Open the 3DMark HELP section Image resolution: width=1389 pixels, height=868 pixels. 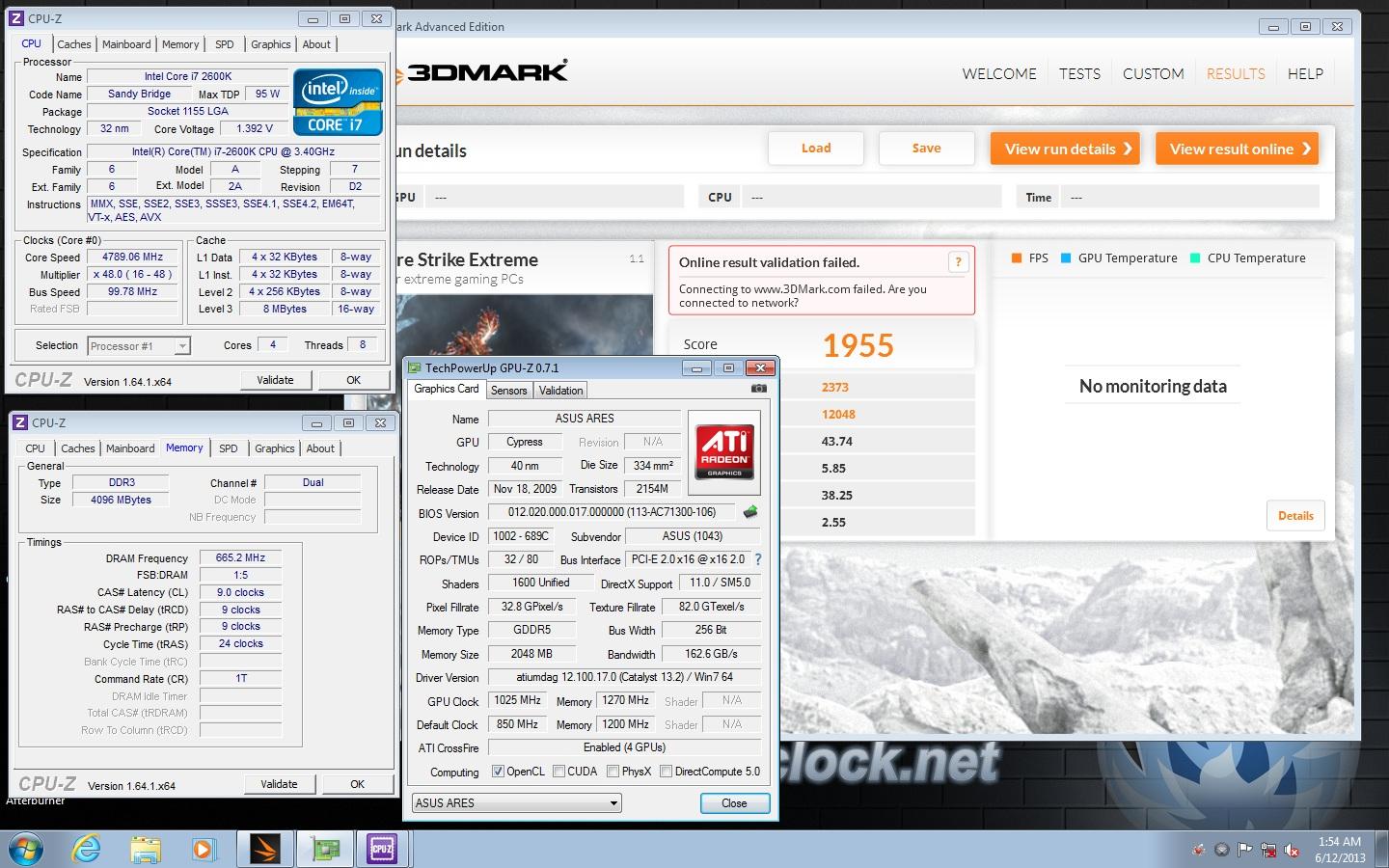(x=1305, y=73)
